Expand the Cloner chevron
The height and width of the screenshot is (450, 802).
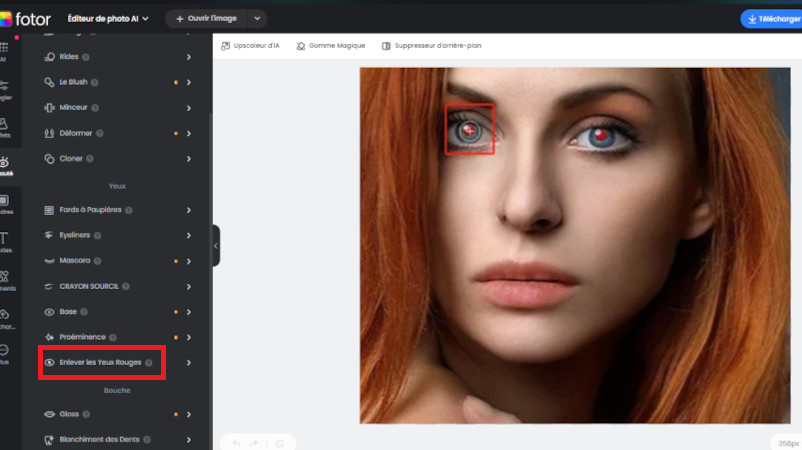pos(189,159)
